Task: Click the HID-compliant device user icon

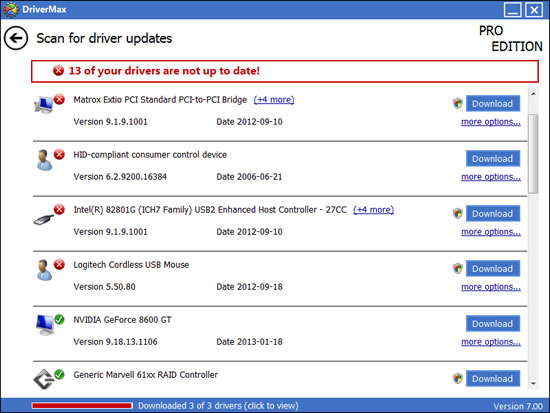Action: (44, 160)
